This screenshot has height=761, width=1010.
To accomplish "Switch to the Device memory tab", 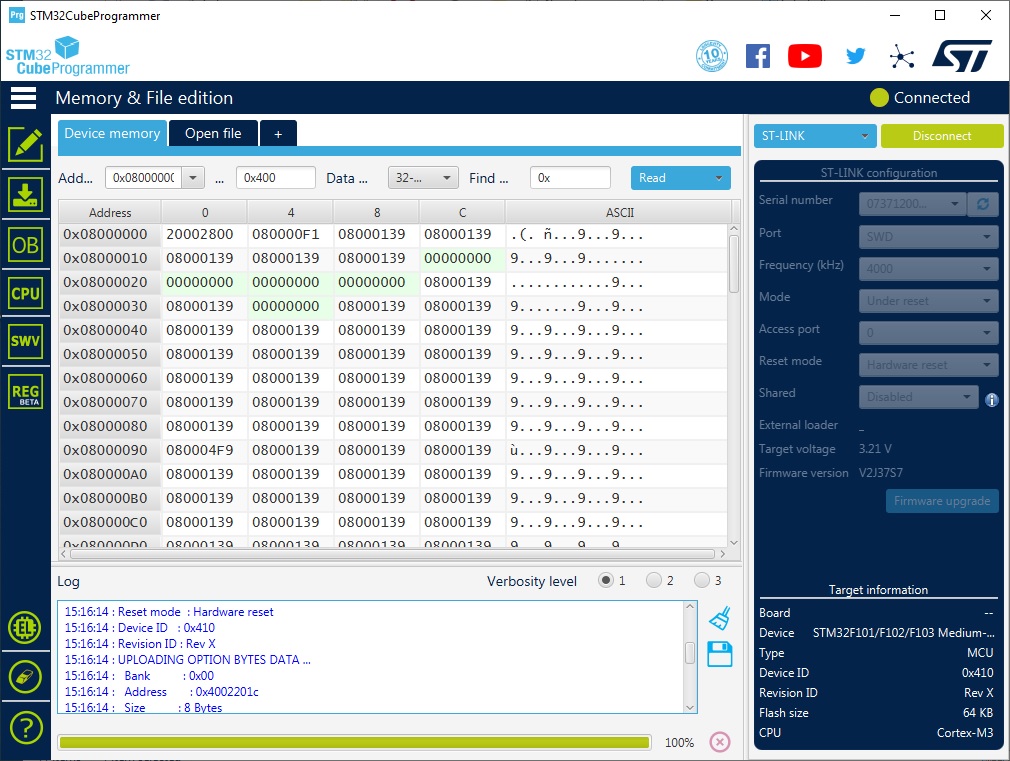I will (113, 133).
